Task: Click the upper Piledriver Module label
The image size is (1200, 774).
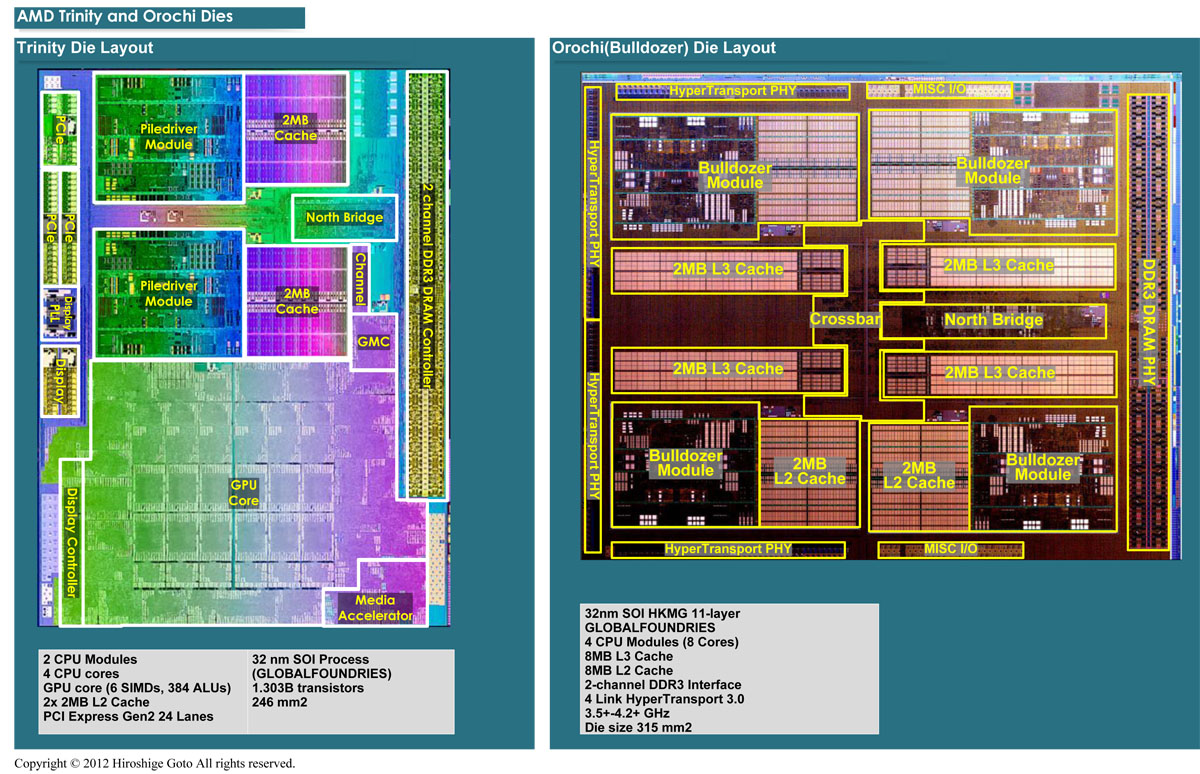Action: 166,137
